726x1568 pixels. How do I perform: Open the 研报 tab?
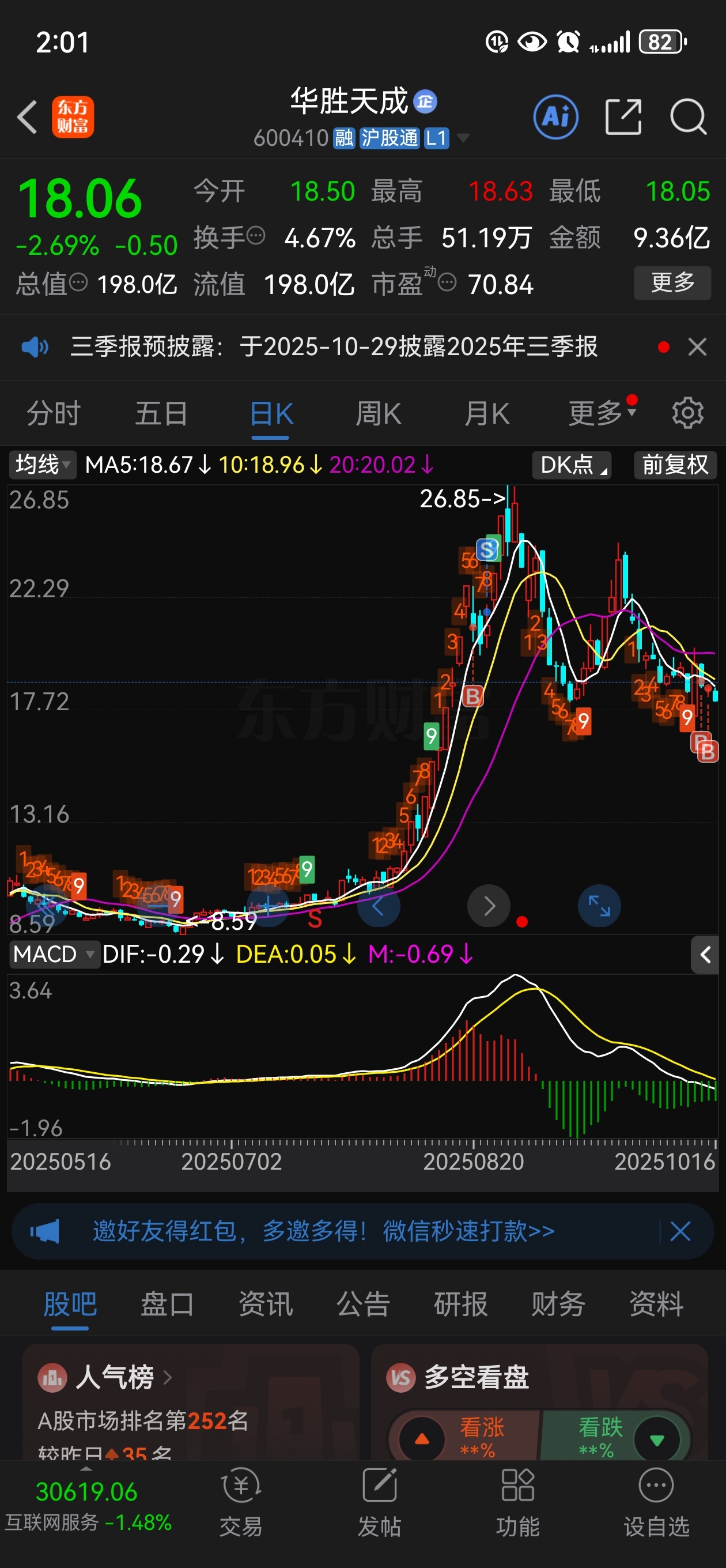(461, 1304)
